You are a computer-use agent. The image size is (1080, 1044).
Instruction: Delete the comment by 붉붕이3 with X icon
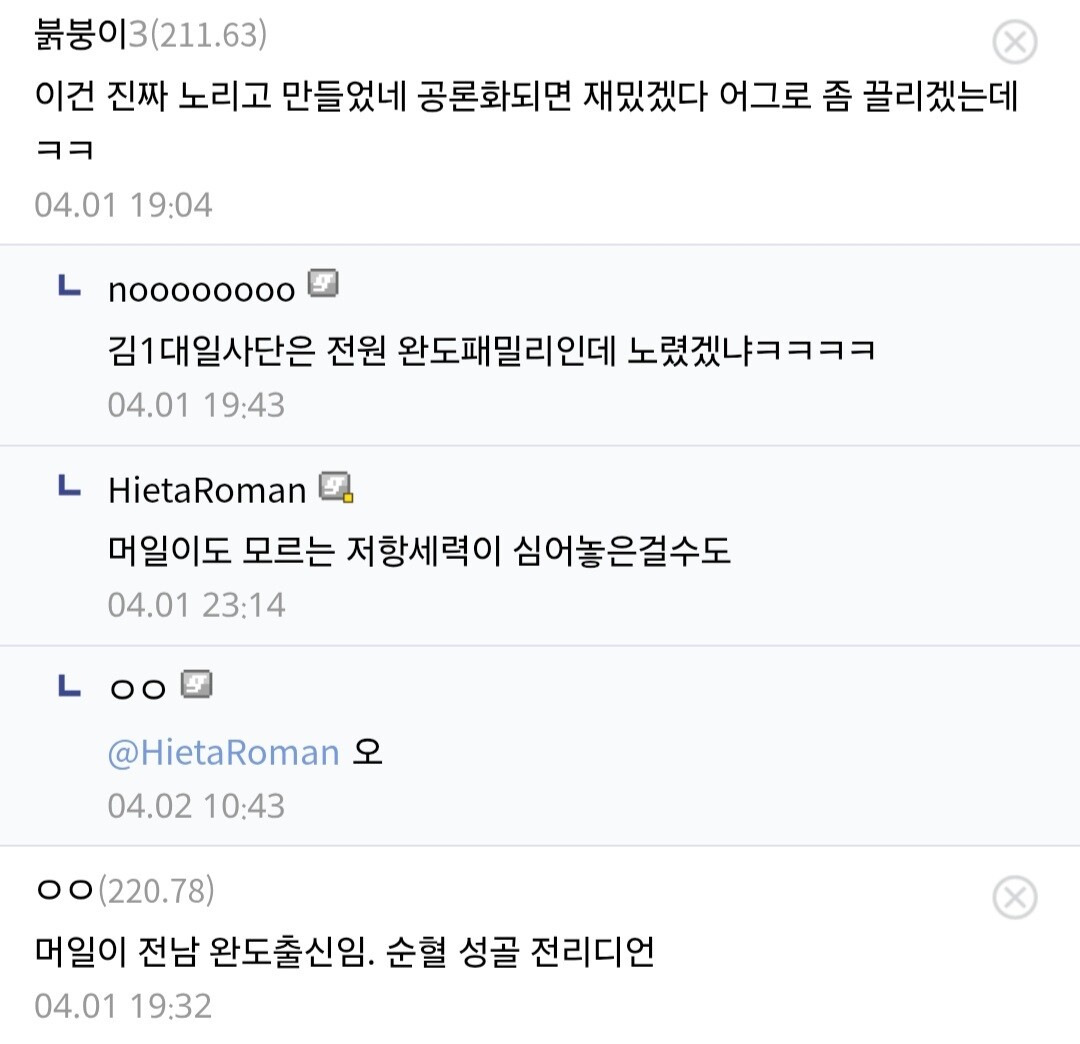1015,42
